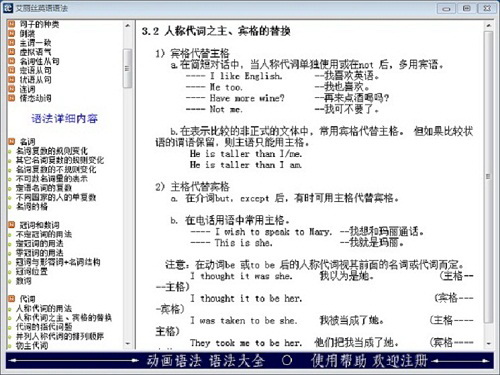Open 数词 lesson

click(x=24, y=281)
